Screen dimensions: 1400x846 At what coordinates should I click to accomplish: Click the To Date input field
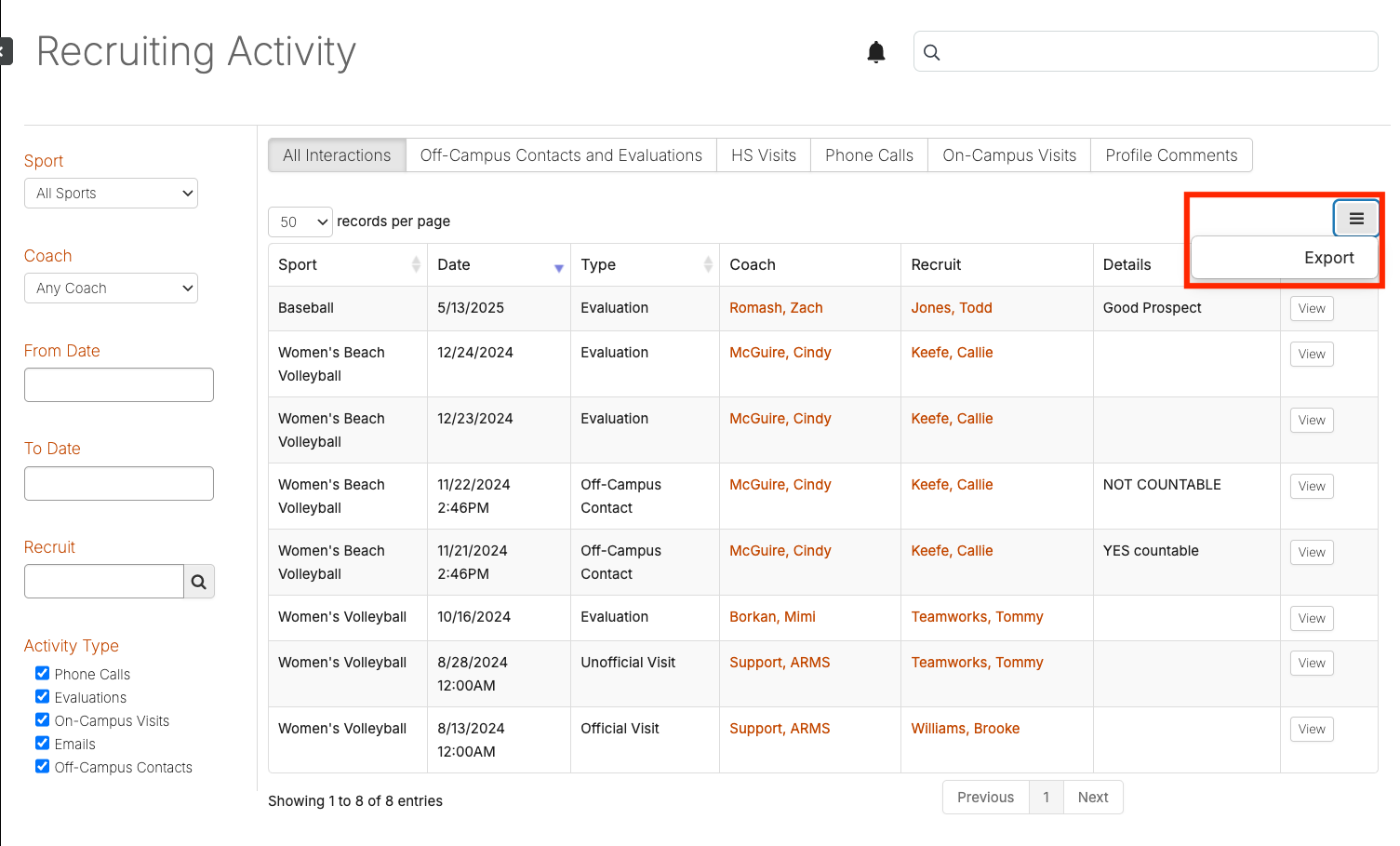pos(119,484)
